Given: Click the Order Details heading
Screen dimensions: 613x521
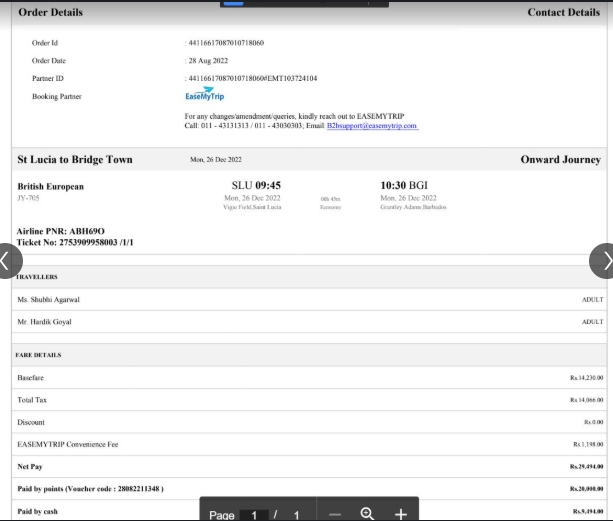Looking at the screenshot, I should point(50,13).
